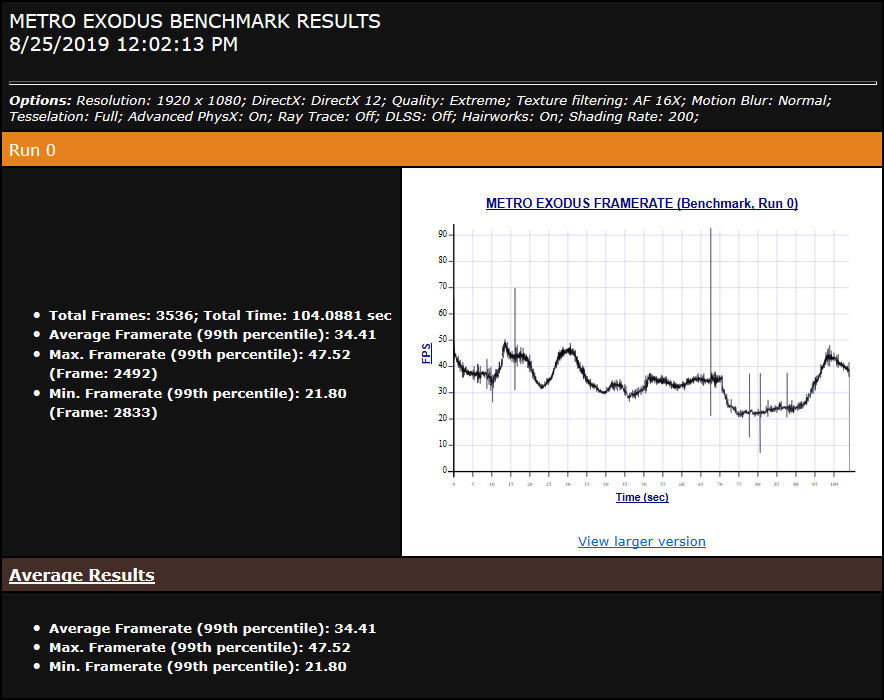Click the Texture filtering: AF 16X text
The width and height of the screenshot is (884, 700).
coord(601,101)
